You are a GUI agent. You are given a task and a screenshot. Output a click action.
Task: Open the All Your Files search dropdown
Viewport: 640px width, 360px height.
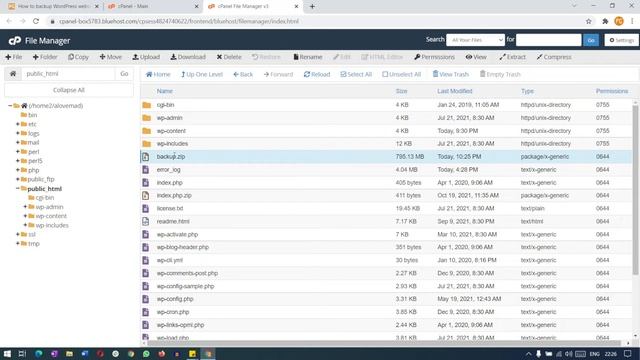[476, 40]
